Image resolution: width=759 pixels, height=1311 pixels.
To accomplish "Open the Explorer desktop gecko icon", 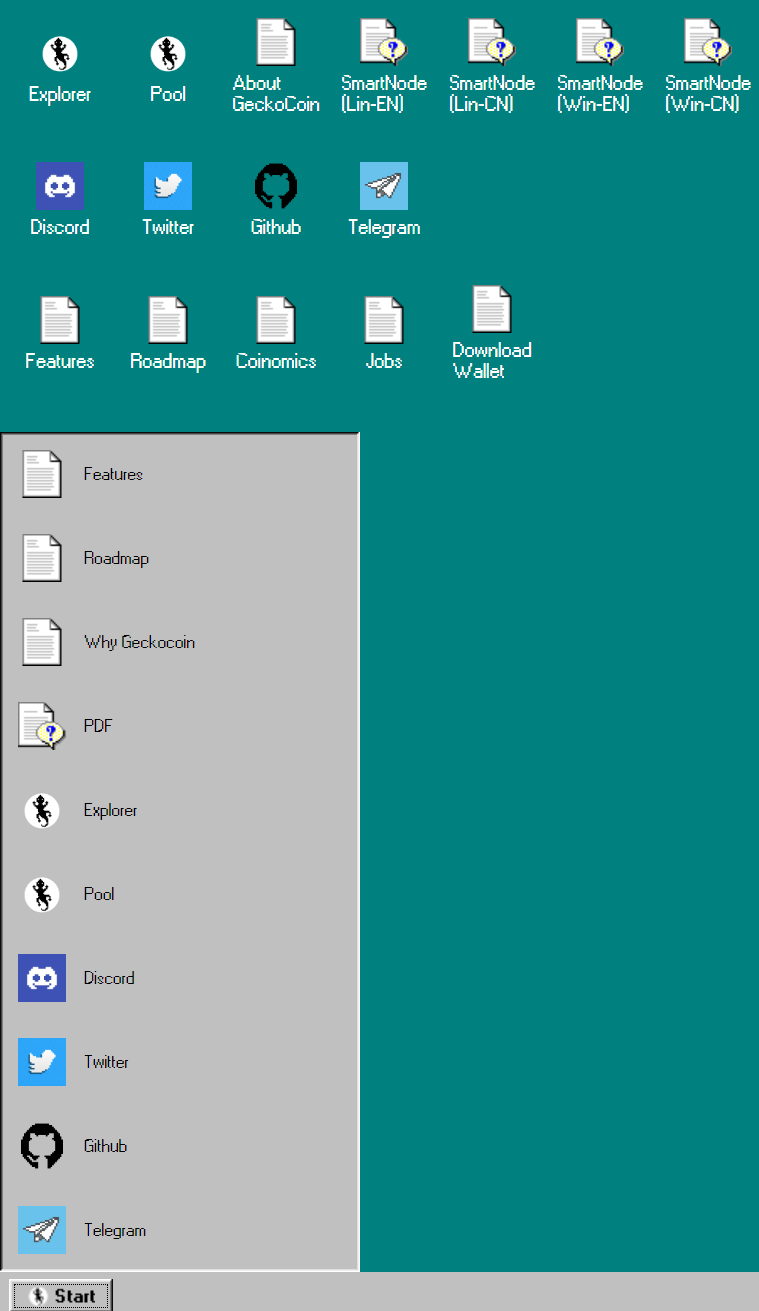I will 60,54.
